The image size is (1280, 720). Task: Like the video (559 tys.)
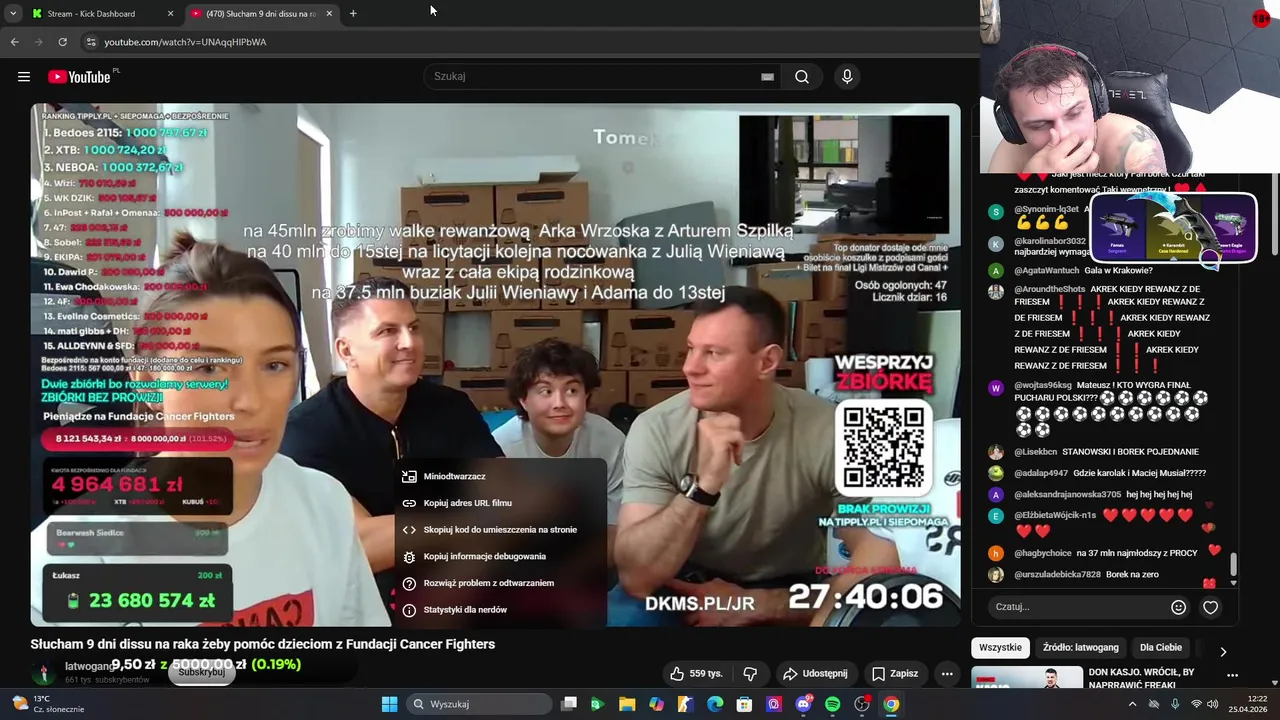click(695, 674)
